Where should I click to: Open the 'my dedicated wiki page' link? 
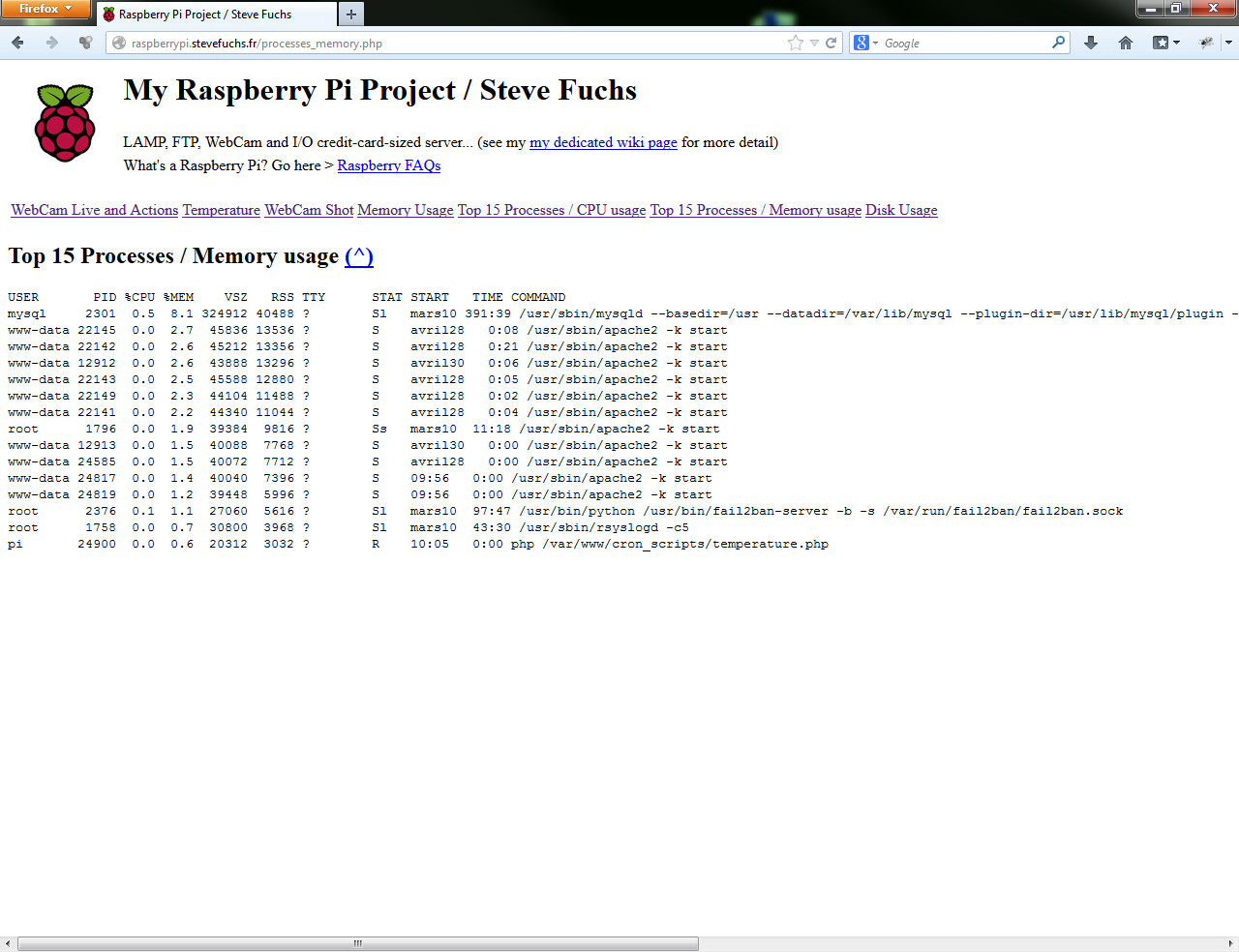[603, 142]
